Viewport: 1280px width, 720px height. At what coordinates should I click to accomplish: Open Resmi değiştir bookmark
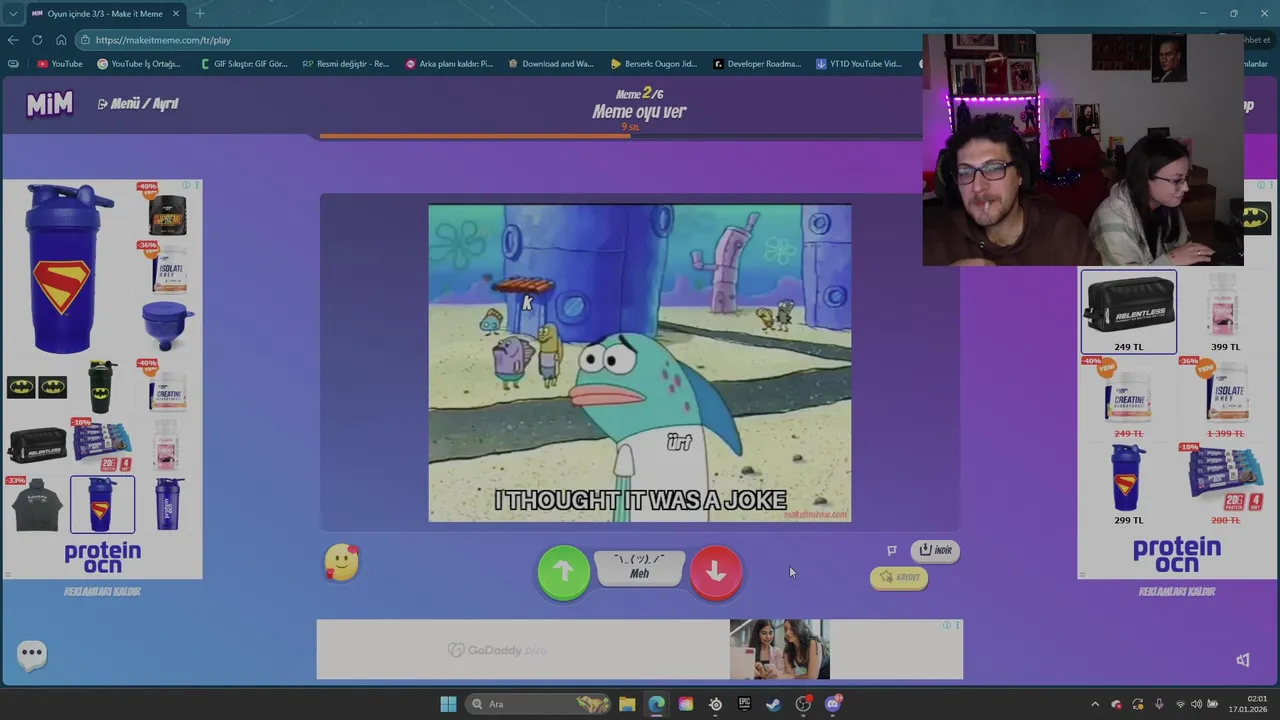(x=346, y=64)
